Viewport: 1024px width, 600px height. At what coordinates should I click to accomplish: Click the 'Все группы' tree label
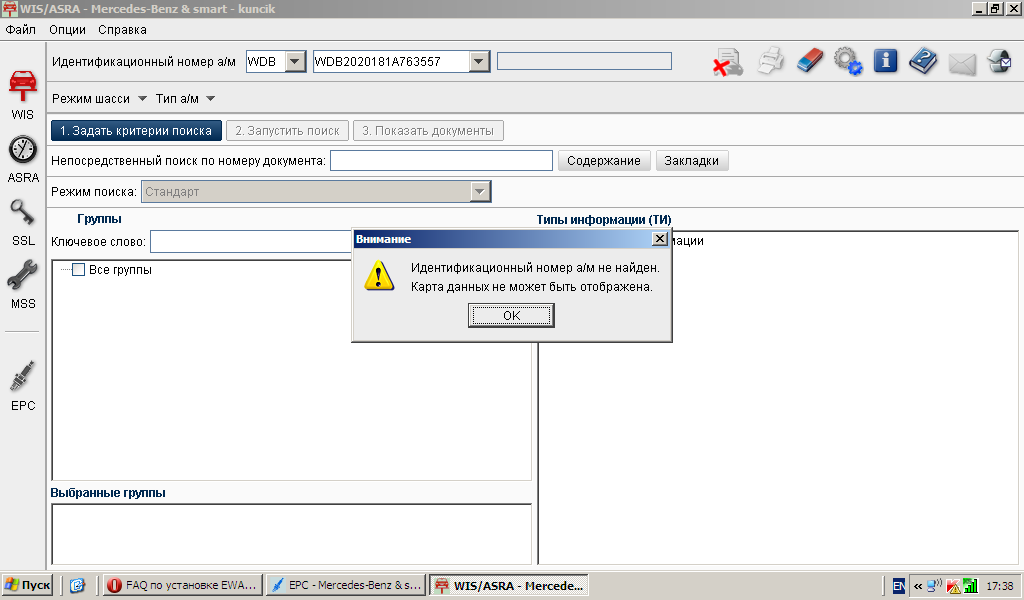(x=120, y=270)
